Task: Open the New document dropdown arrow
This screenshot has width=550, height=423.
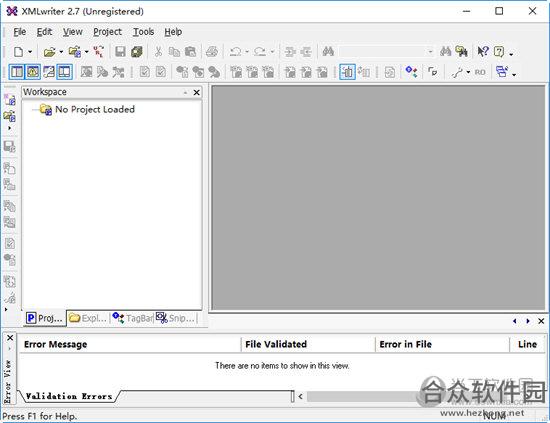Action: [x=30, y=52]
